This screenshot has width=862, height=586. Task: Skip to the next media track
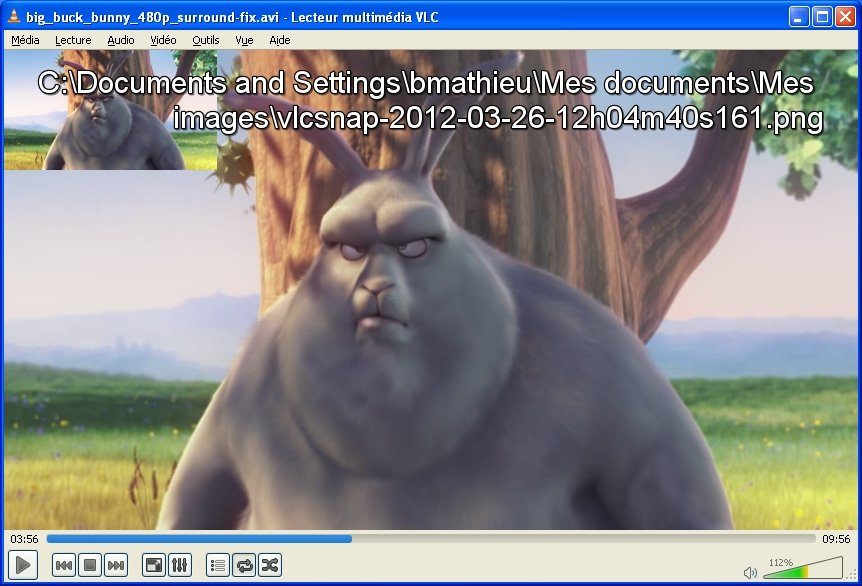116,565
